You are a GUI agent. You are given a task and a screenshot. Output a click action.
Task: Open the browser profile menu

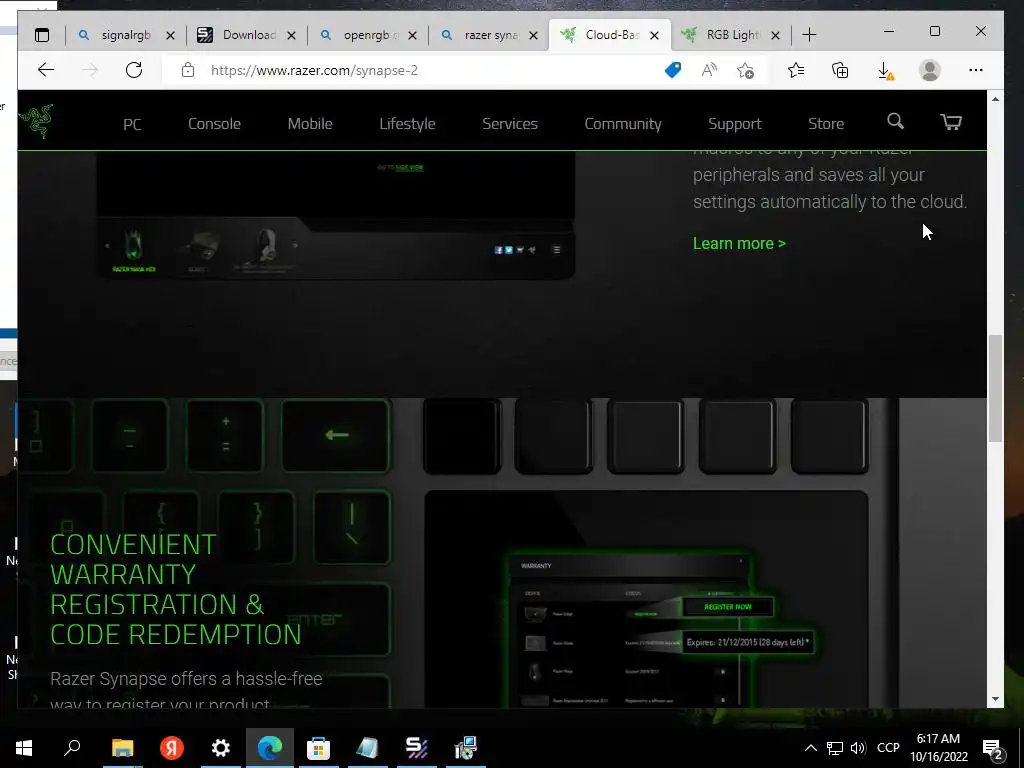click(930, 70)
